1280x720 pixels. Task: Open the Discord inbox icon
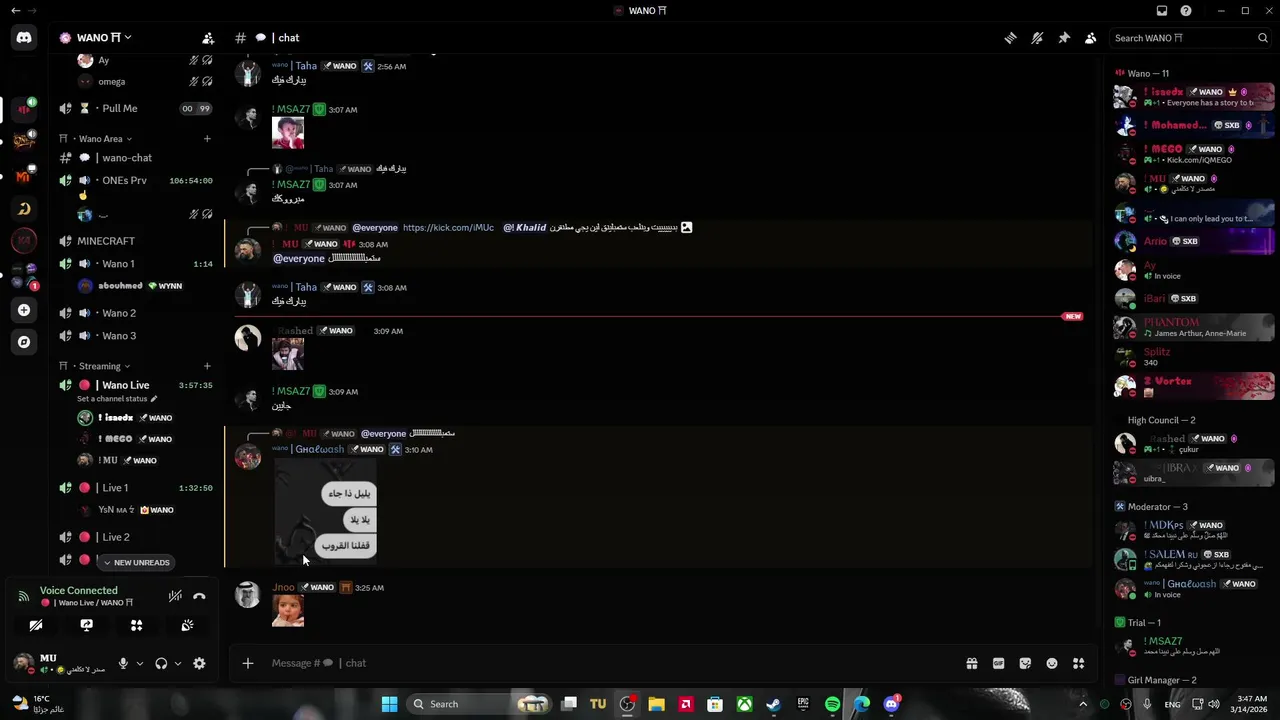point(1162,11)
